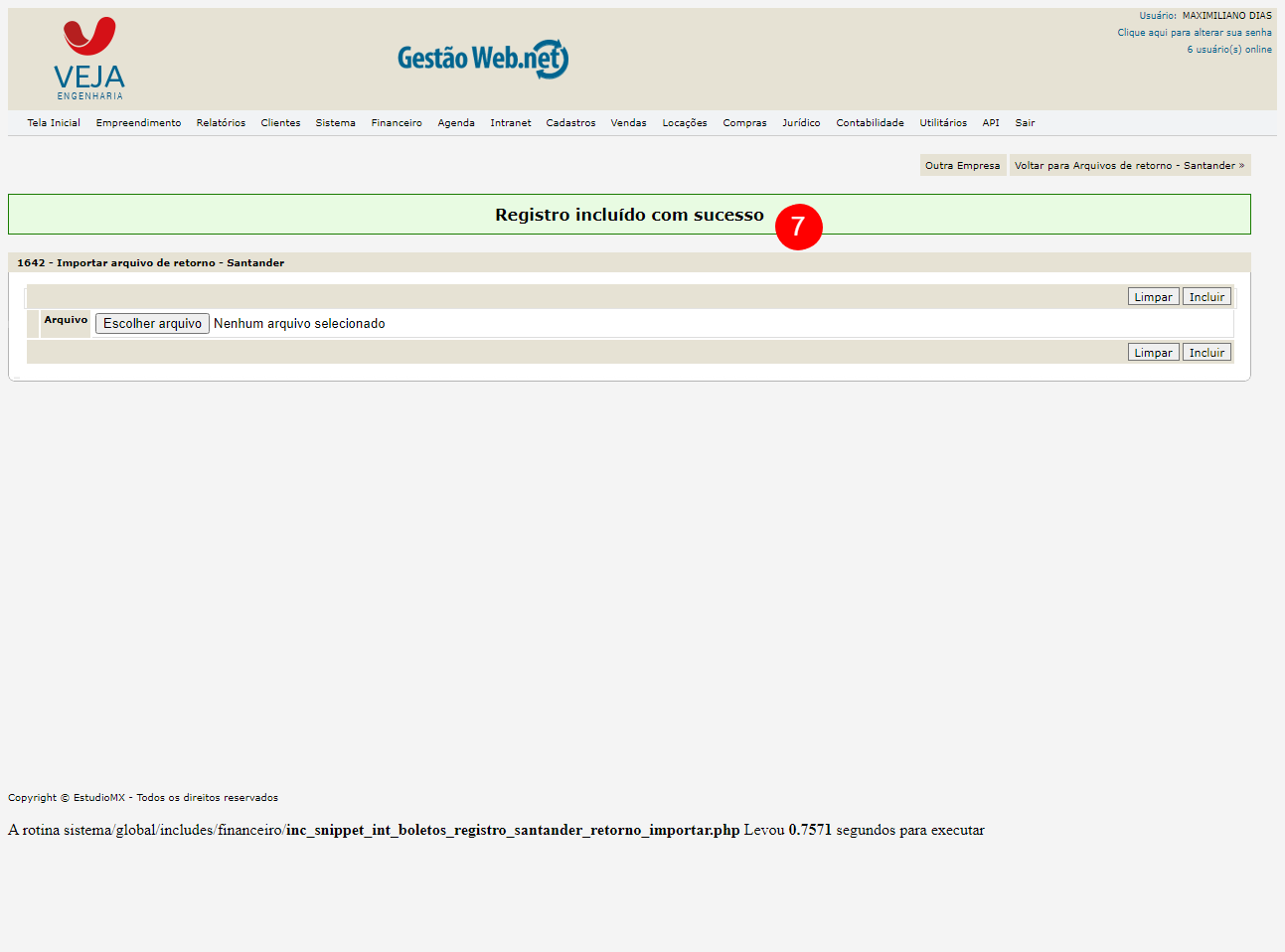Open the Relatórios menu
This screenshot has width=1285, height=952.
click(221, 123)
